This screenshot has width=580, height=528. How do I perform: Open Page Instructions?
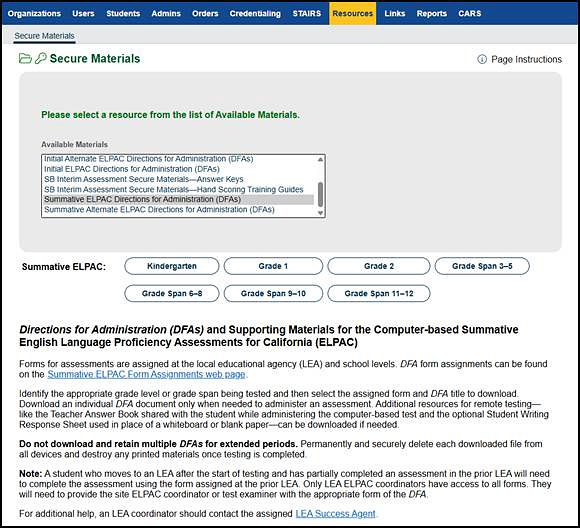[526, 59]
